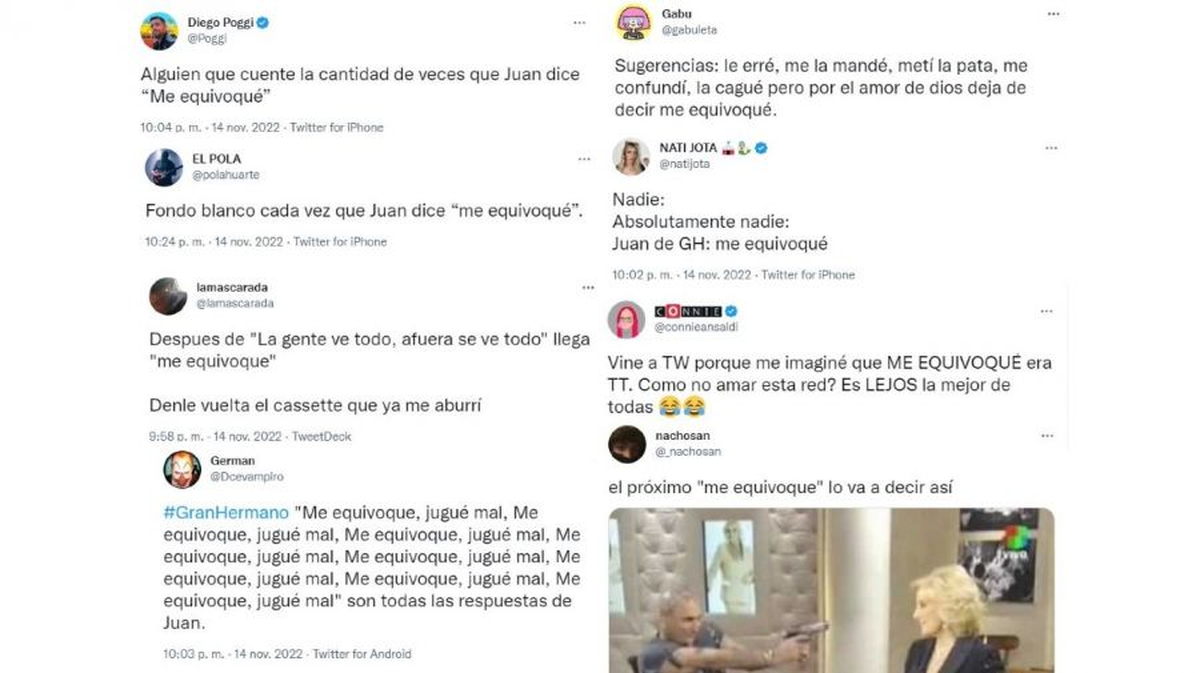The width and height of the screenshot is (1200, 673).
Task: Open Gabu's pixel avatar
Action: [x=633, y=22]
